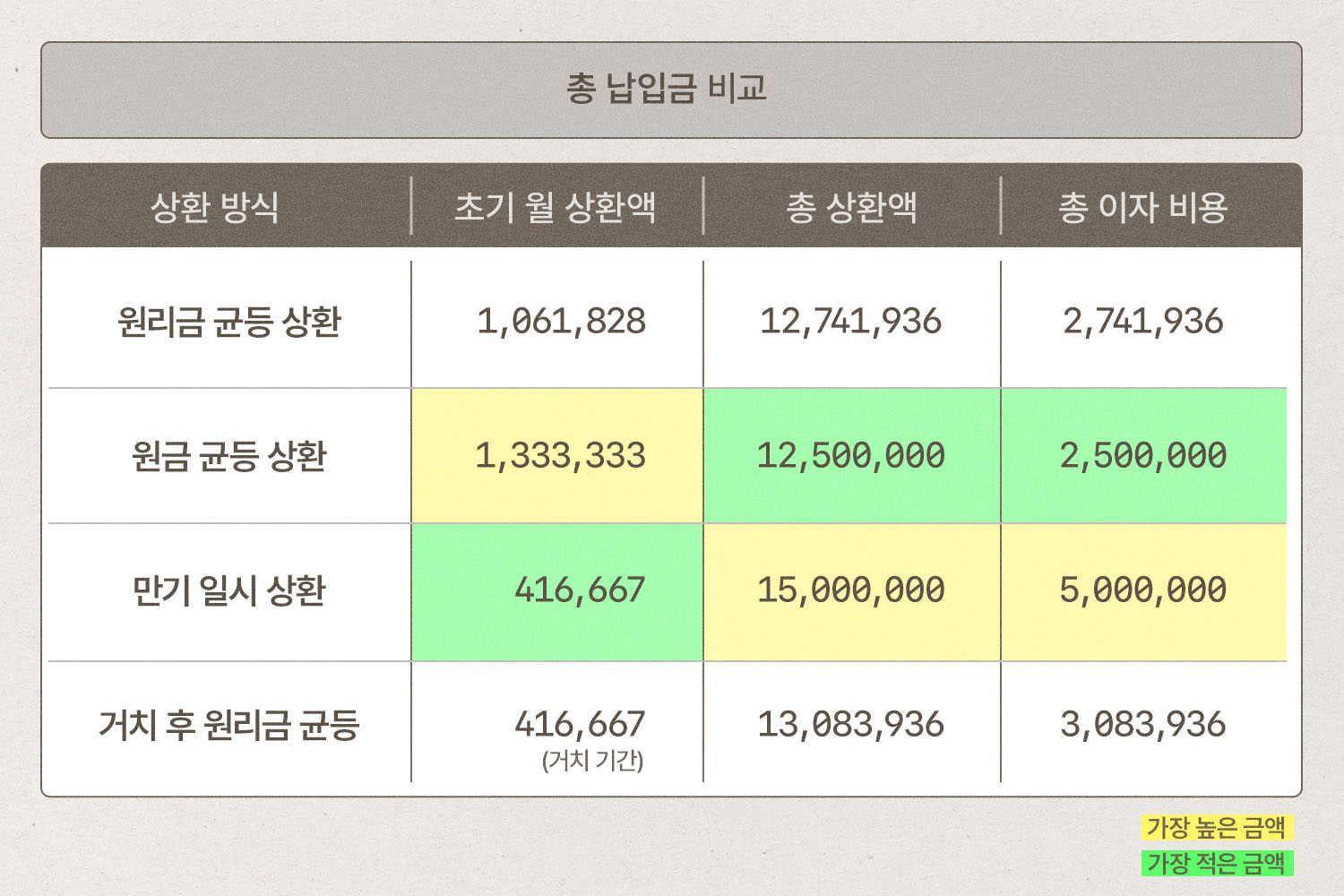This screenshot has width=1344, height=896.
Task: Select the yellow 15,000,000 cell
Action: [x=851, y=590]
